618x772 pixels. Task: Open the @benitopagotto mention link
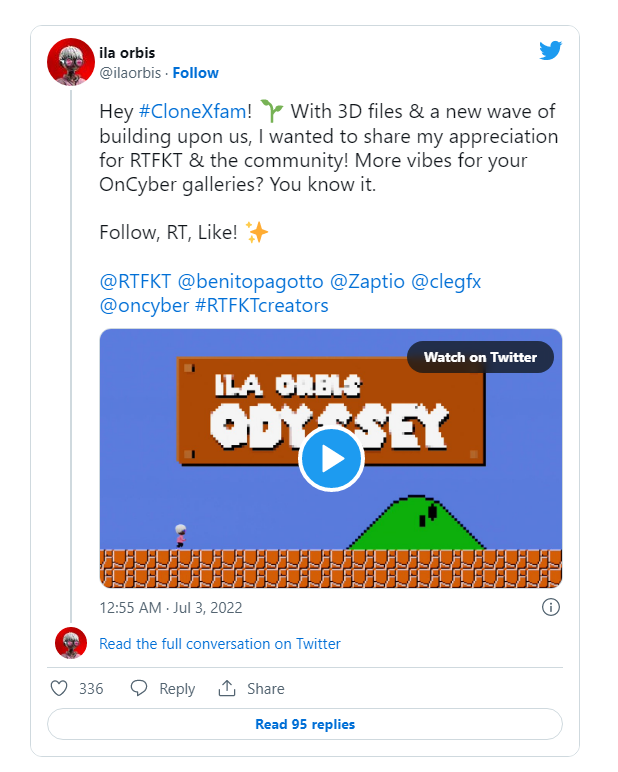pos(250,282)
